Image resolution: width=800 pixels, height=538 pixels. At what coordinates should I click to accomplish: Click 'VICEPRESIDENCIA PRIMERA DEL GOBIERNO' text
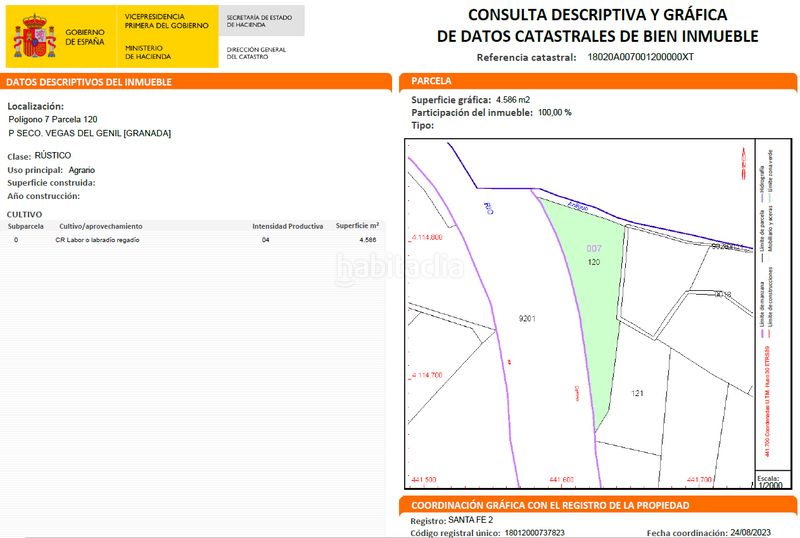click(166, 21)
